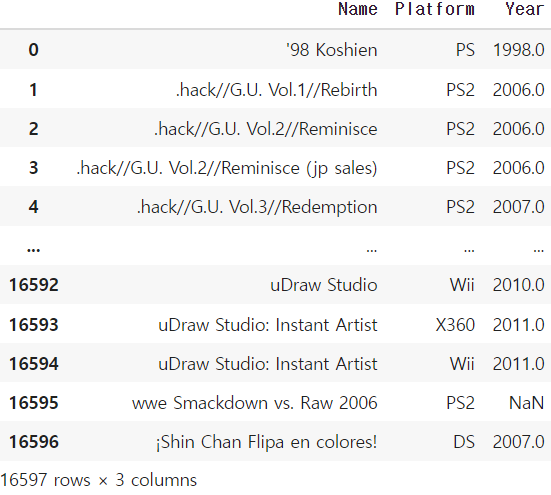The width and height of the screenshot is (551, 495).
Task: Select the 2007.0 year in row 4
Action: 519,207
